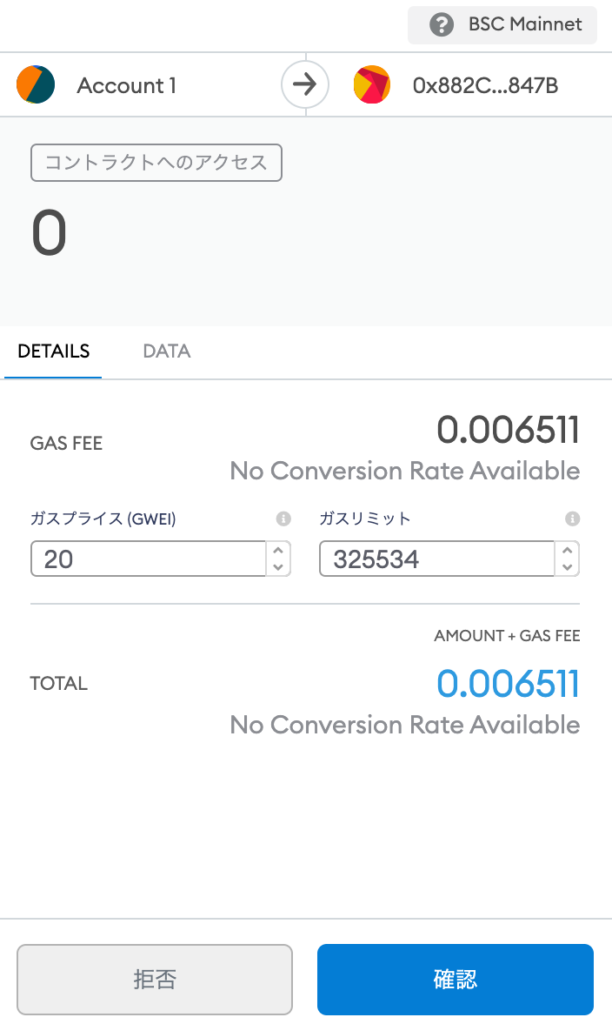Reject the transaction with 拒否 button
The width and height of the screenshot is (612, 1024).
[x=155, y=979]
